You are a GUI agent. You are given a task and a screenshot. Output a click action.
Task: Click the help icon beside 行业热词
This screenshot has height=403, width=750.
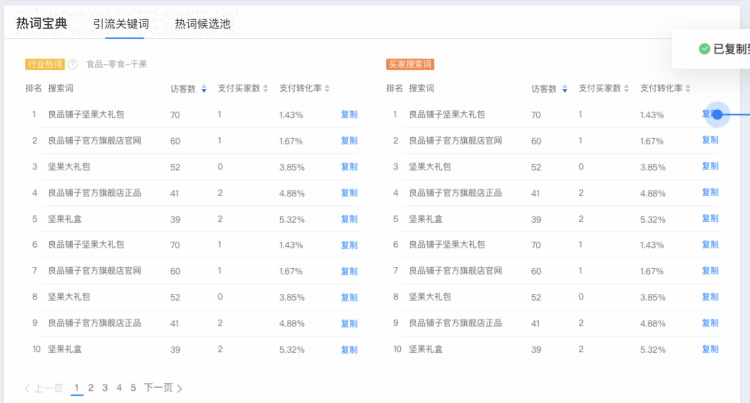(73, 64)
